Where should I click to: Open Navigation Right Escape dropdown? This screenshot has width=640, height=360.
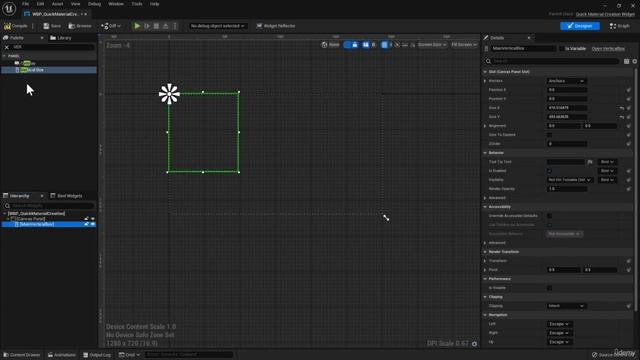pyautogui.click(x=560, y=333)
